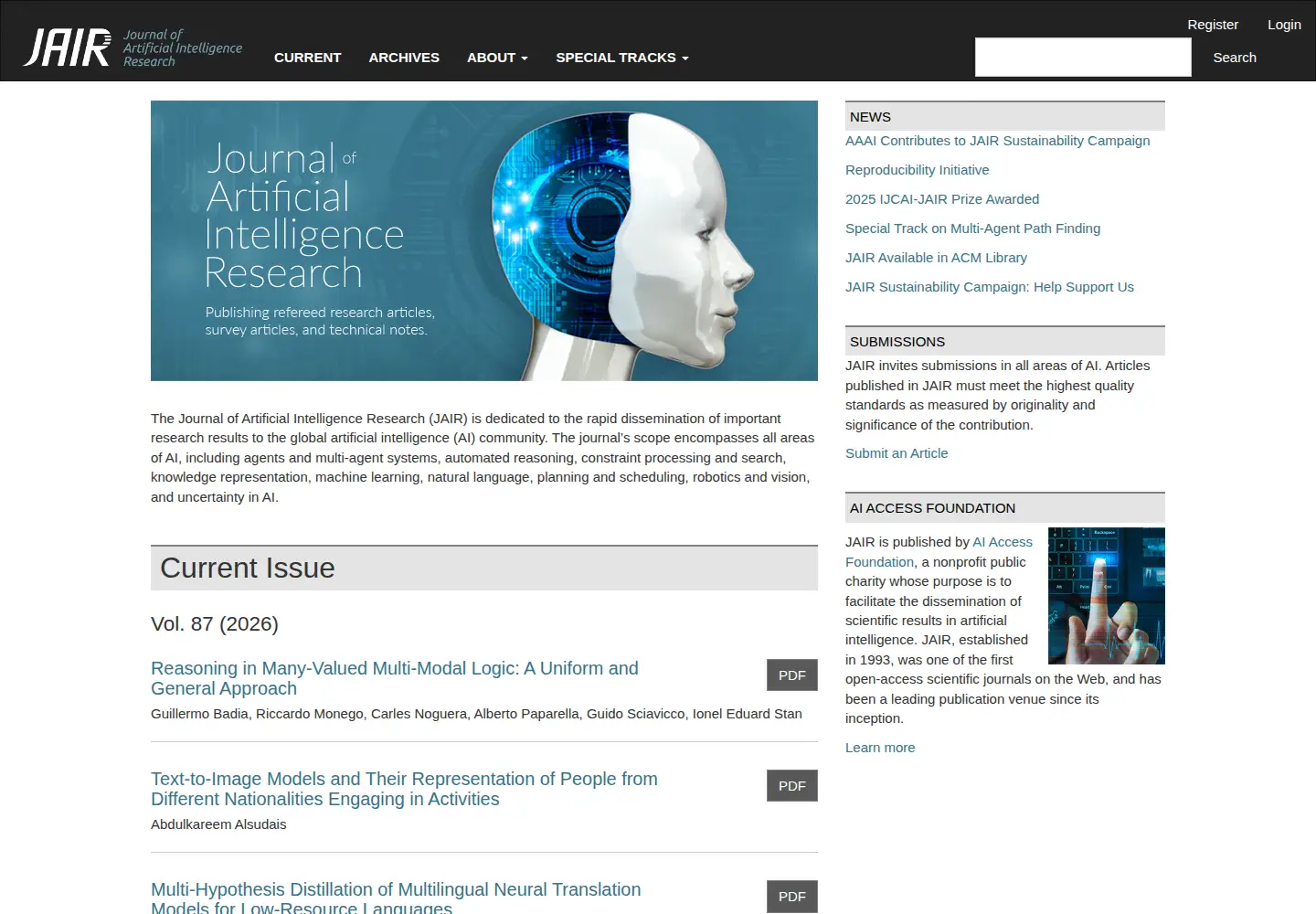The width and height of the screenshot is (1316, 914).
Task: Open the CURRENT issue menu item
Action: [307, 58]
